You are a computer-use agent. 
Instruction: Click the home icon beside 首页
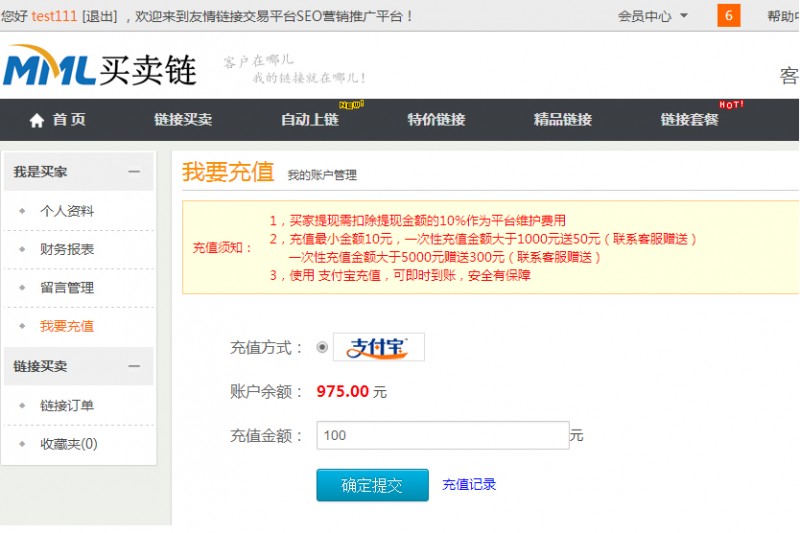point(37,120)
